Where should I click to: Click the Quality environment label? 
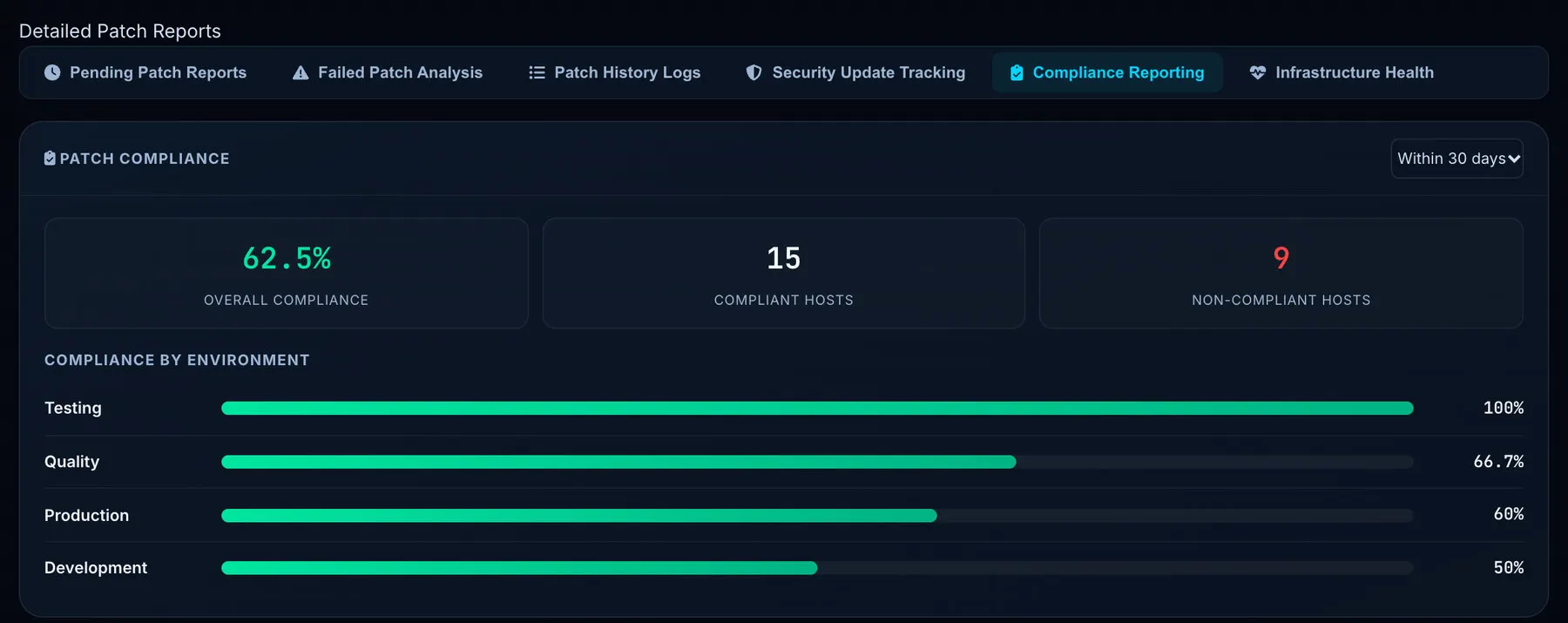coord(71,462)
